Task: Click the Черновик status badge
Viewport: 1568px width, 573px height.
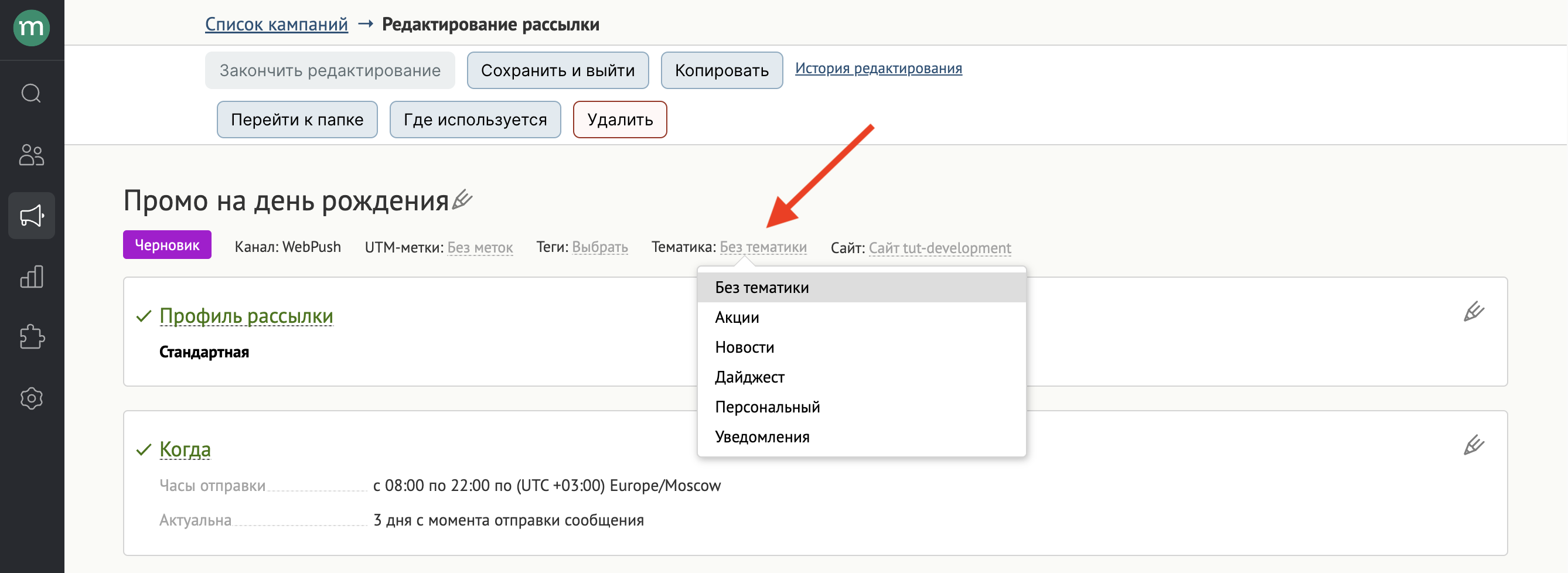Action: (x=167, y=245)
